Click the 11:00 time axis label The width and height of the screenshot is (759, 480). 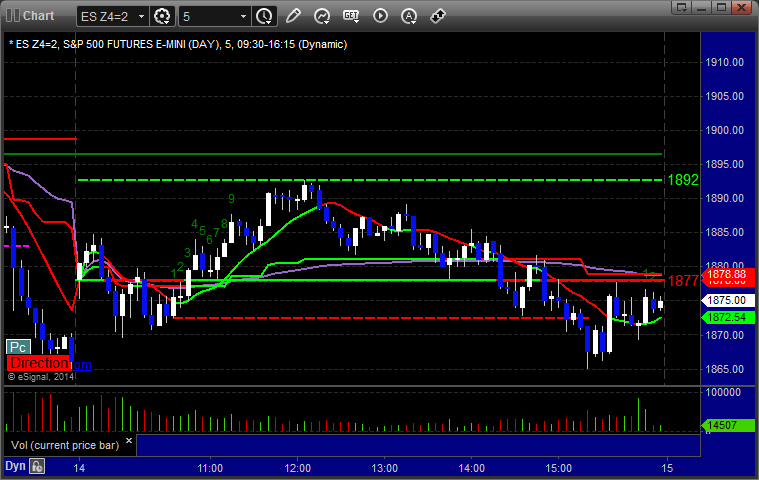click(210, 468)
